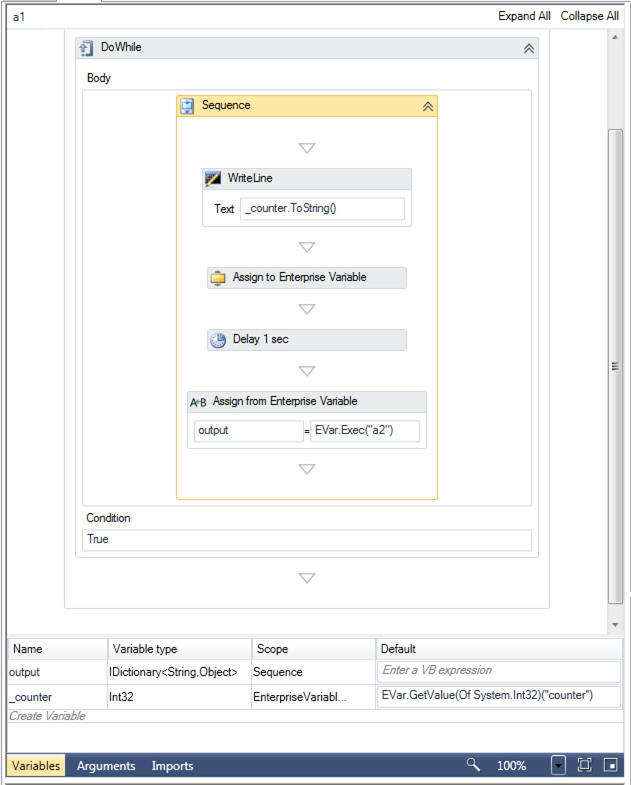631x785 pixels.
Task: Click the scrollbar down arrow
Action: [615, 625]
